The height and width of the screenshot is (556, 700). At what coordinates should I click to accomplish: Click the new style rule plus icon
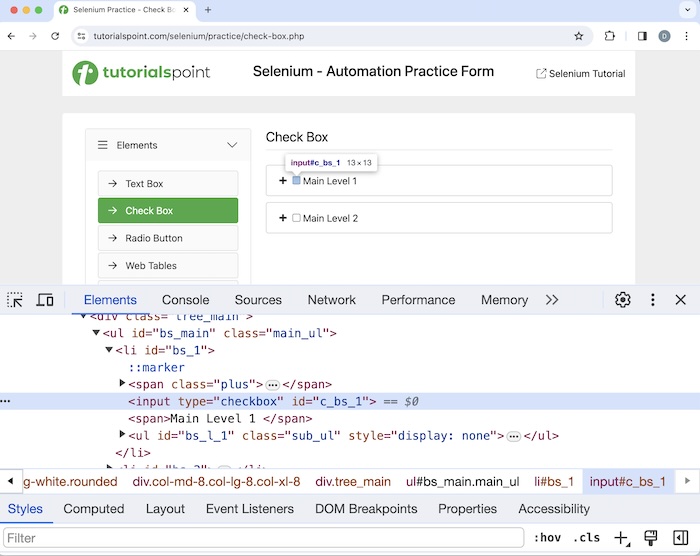point(621,538)
